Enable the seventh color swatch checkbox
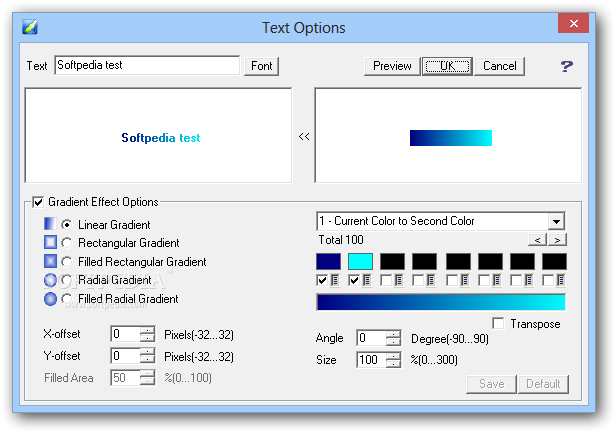 click(x=516, y=280)
